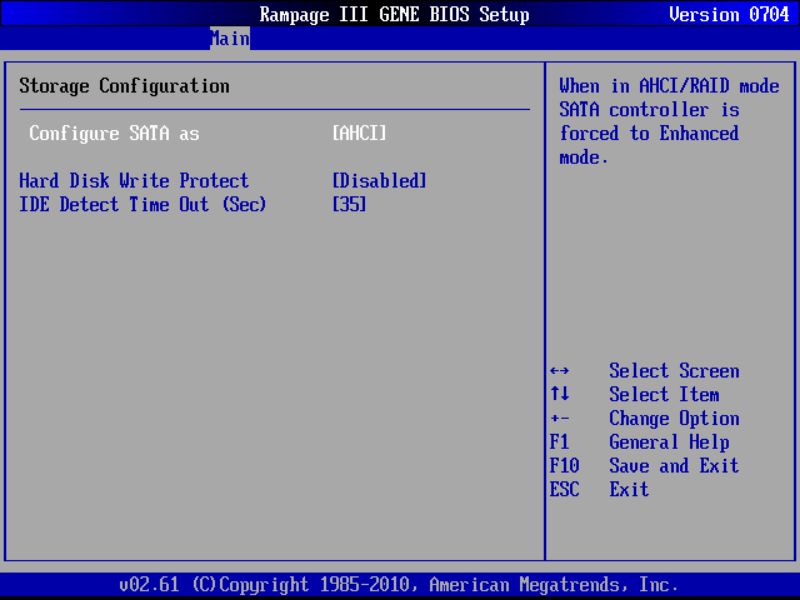Click the AHCI/RAID mode help text

pos(669,121)
